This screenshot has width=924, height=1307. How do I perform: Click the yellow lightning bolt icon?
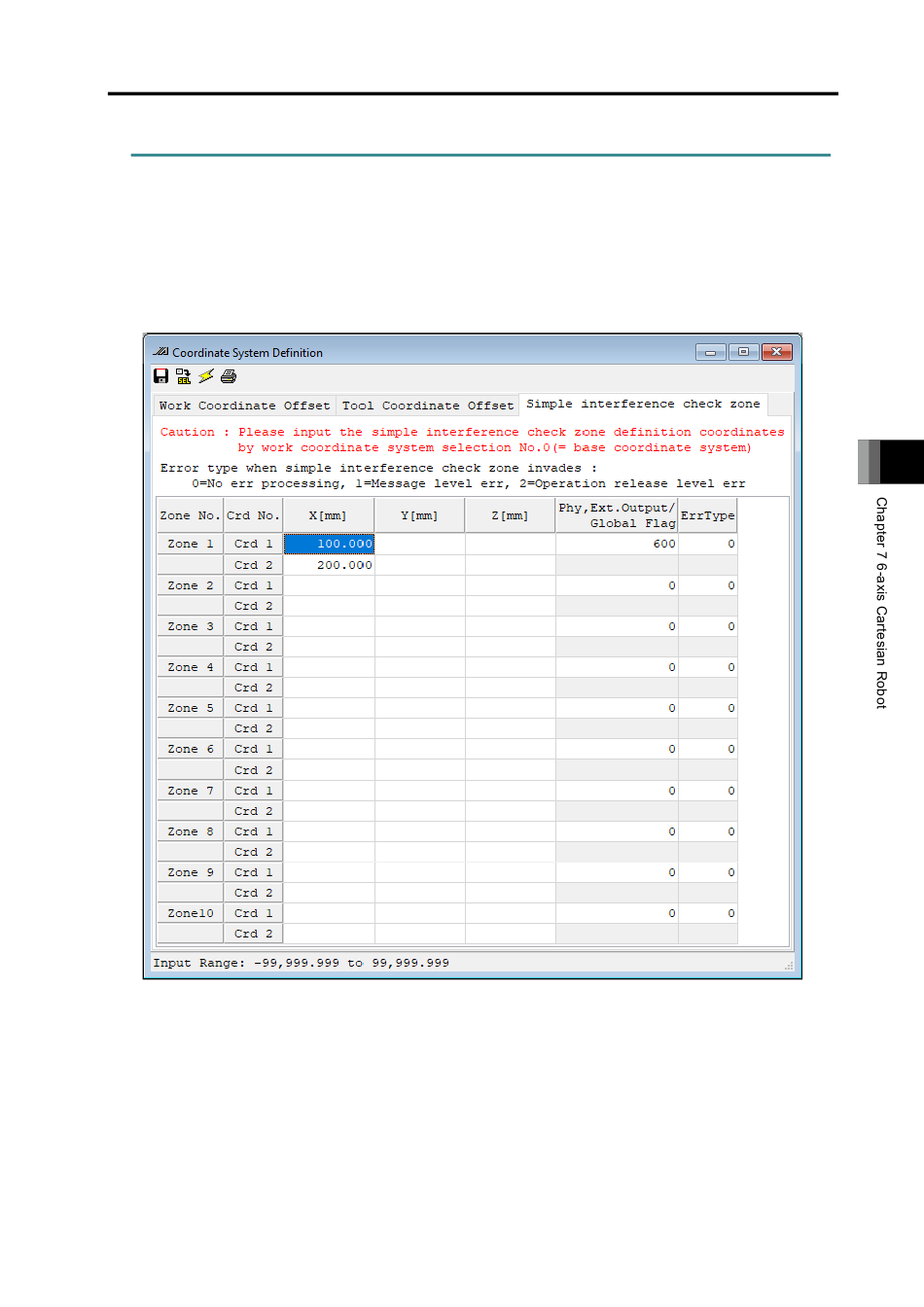[x=206, y=376]
